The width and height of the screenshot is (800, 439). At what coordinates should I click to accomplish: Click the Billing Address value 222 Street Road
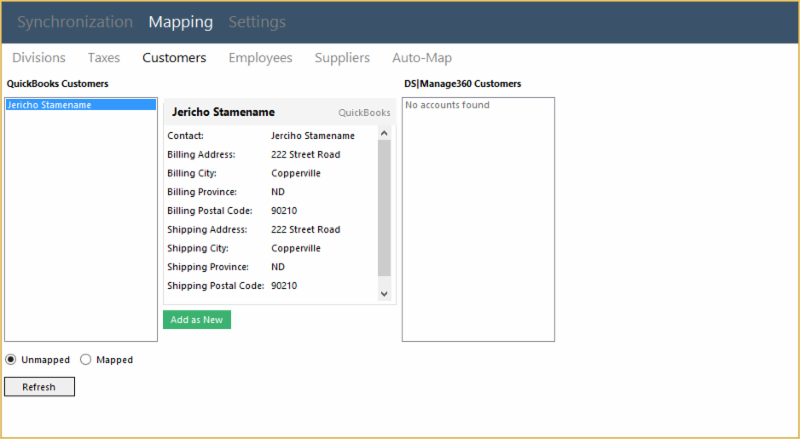[x=305, y=155]
